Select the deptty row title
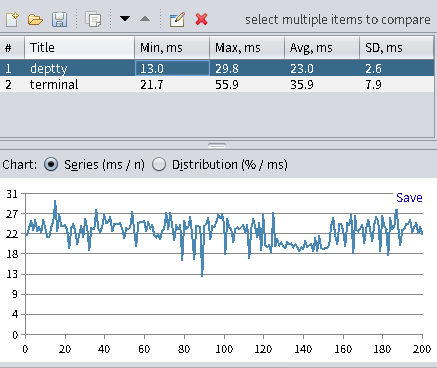This screenshot has width=437, height=368. (49, 69)
